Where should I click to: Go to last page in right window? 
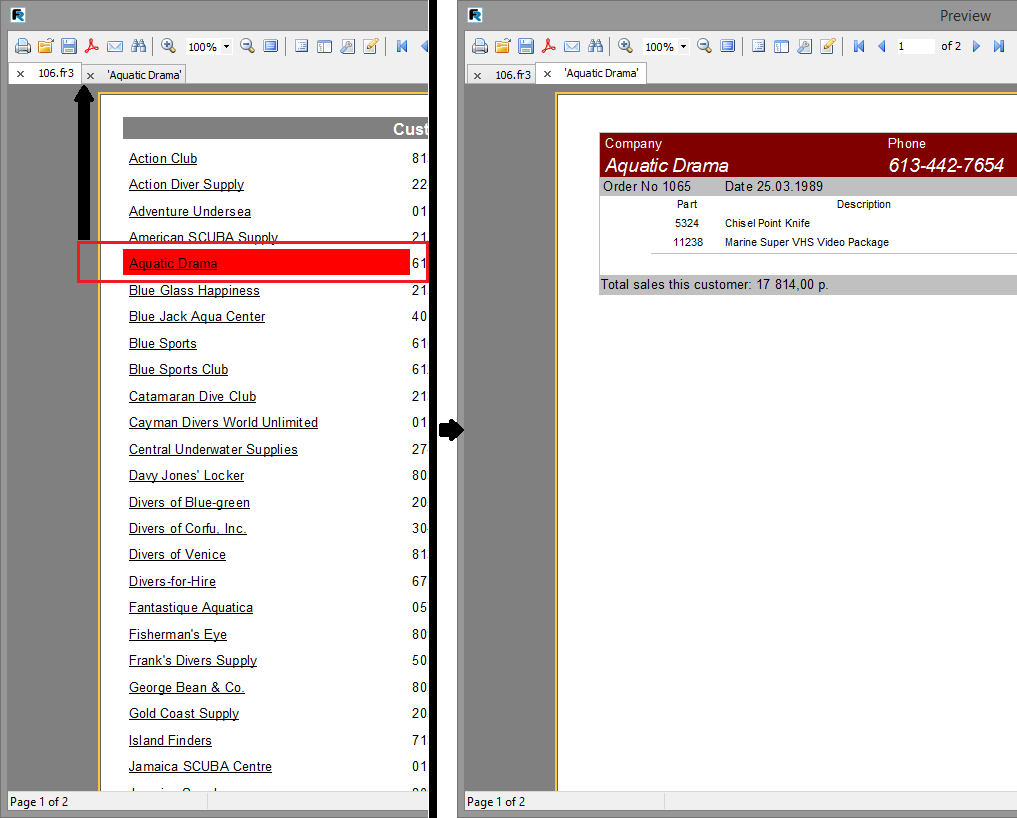[x=999, y=46]
